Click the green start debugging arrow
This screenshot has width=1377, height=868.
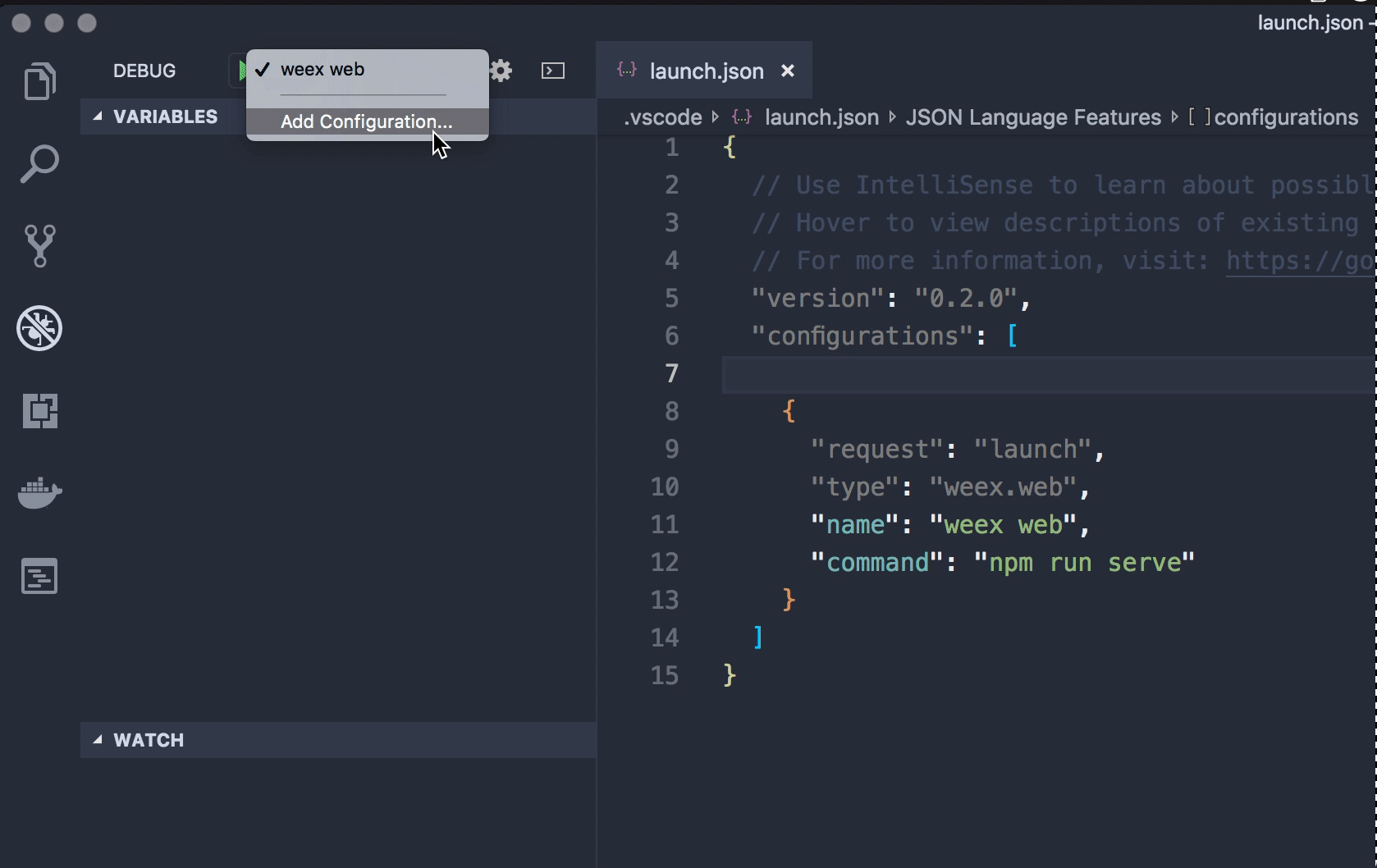pyautogui.click(x=241, y=71)
